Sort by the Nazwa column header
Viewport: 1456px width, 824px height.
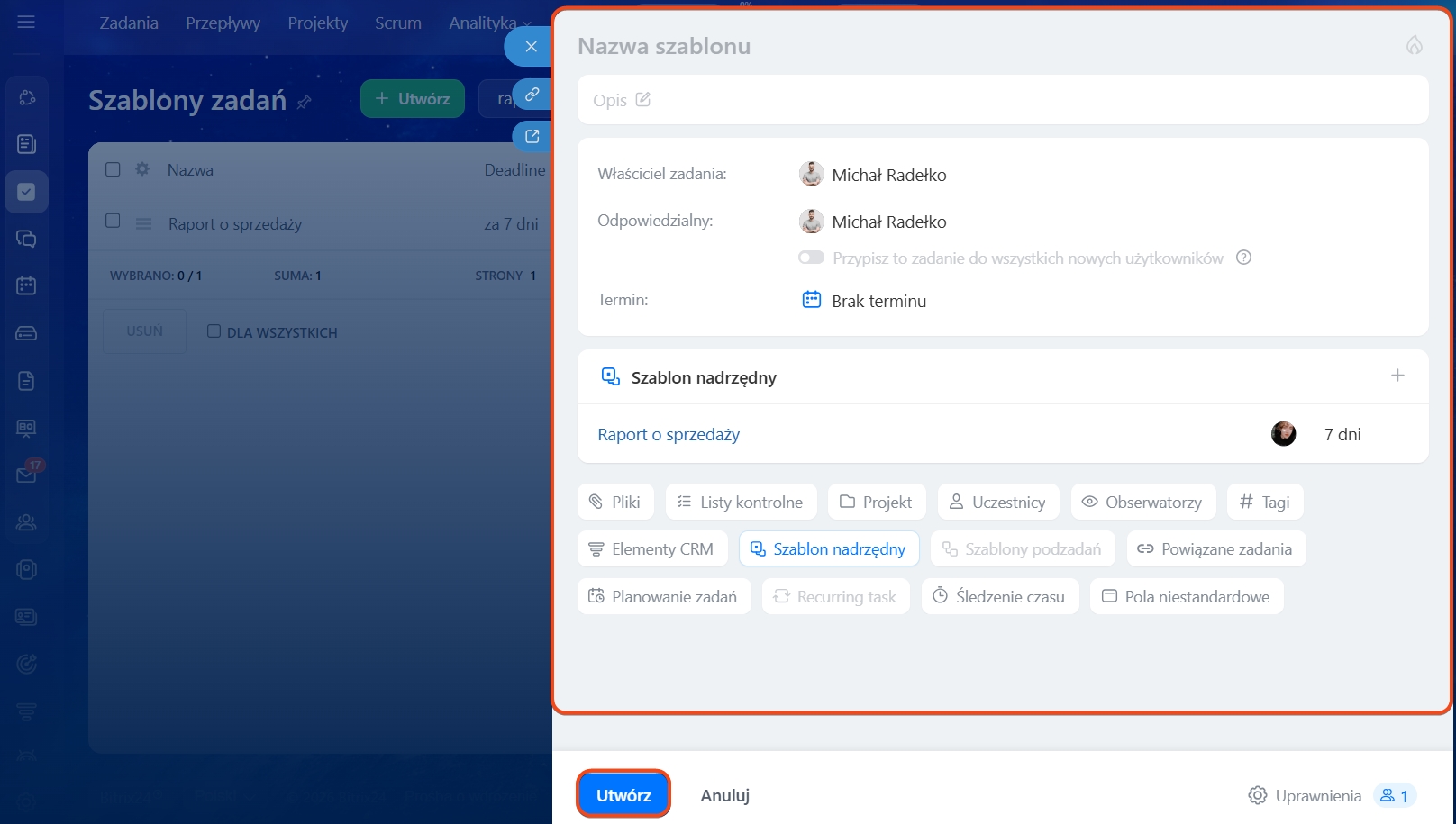tap(190, 170)
